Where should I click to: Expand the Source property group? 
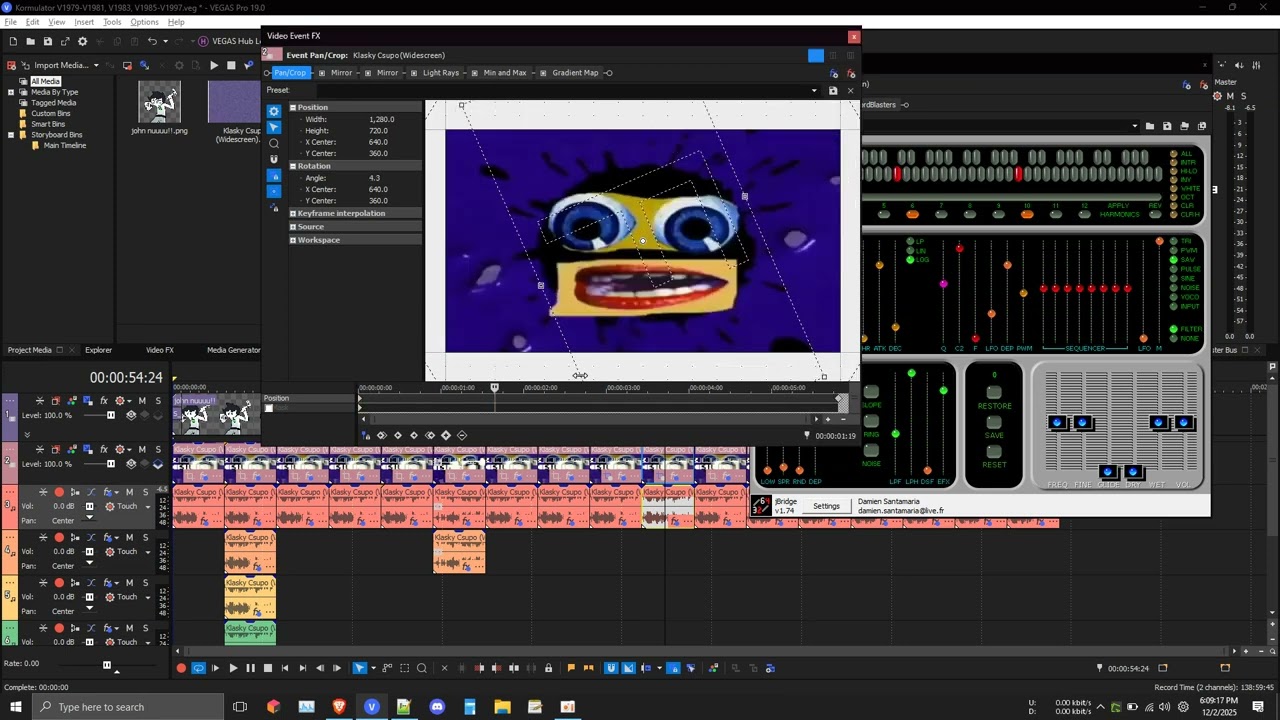pyautogui.click(x=293, y=227)
